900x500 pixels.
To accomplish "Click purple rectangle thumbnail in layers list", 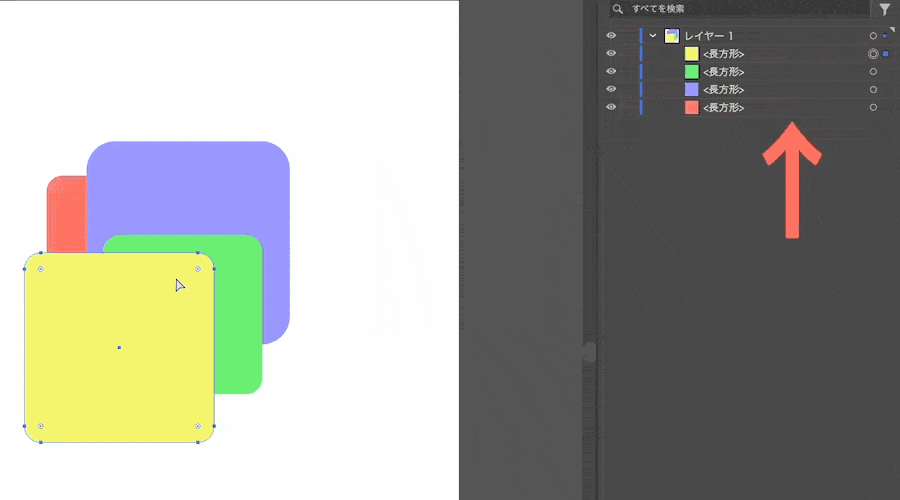I will coord(692,90).
